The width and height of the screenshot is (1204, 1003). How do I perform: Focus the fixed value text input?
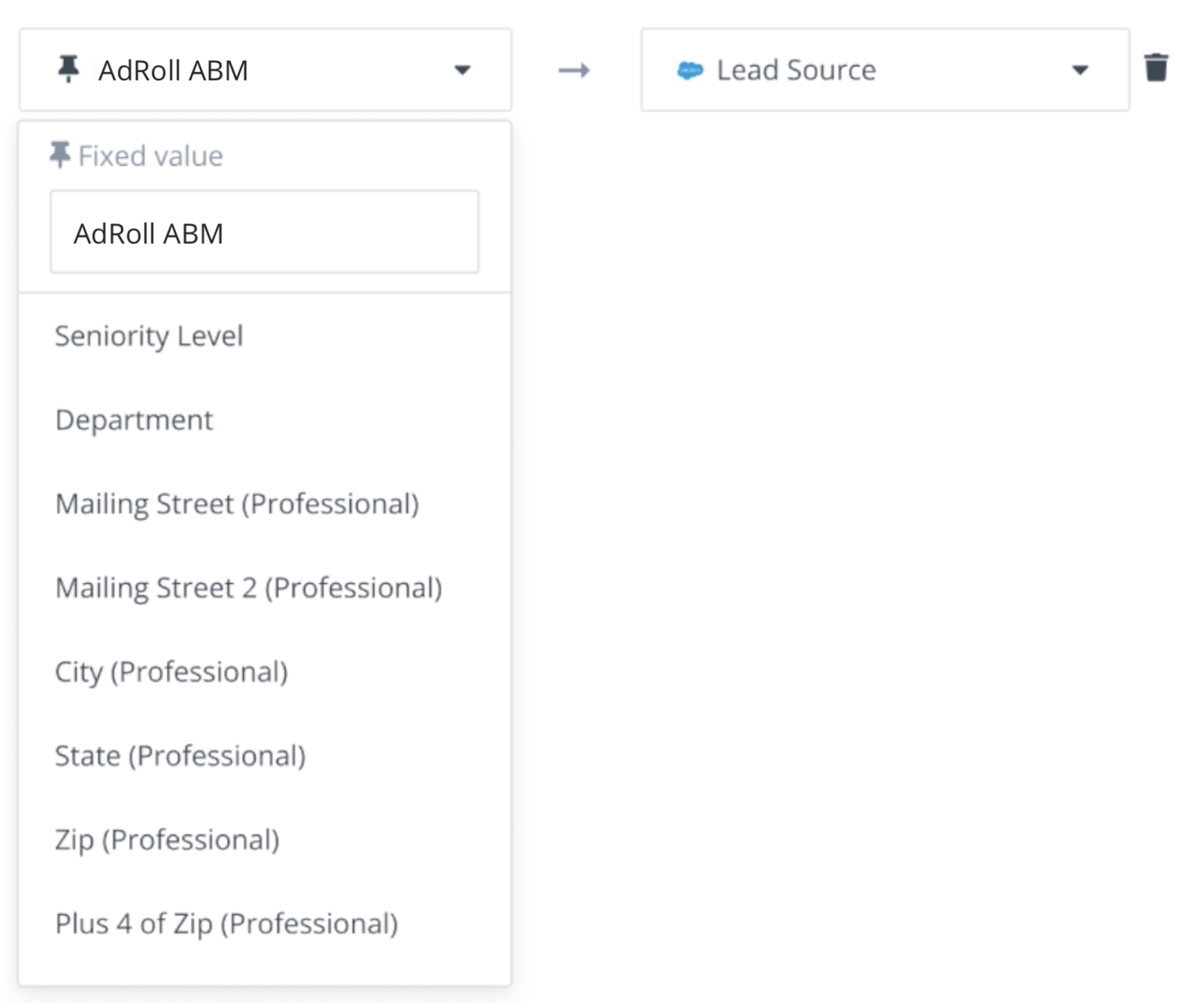click(264, 232)
